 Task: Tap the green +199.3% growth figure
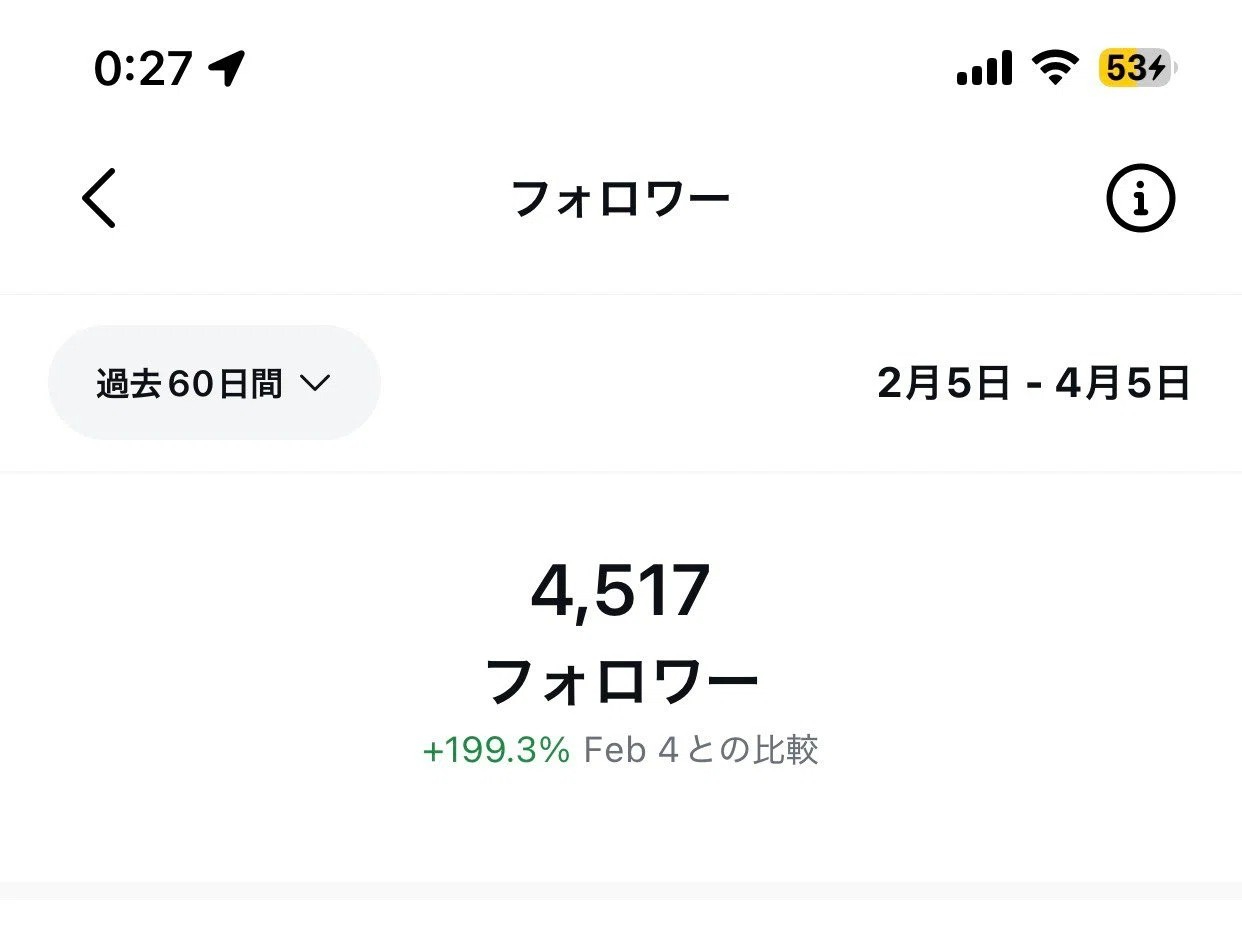tap(496, 750)
